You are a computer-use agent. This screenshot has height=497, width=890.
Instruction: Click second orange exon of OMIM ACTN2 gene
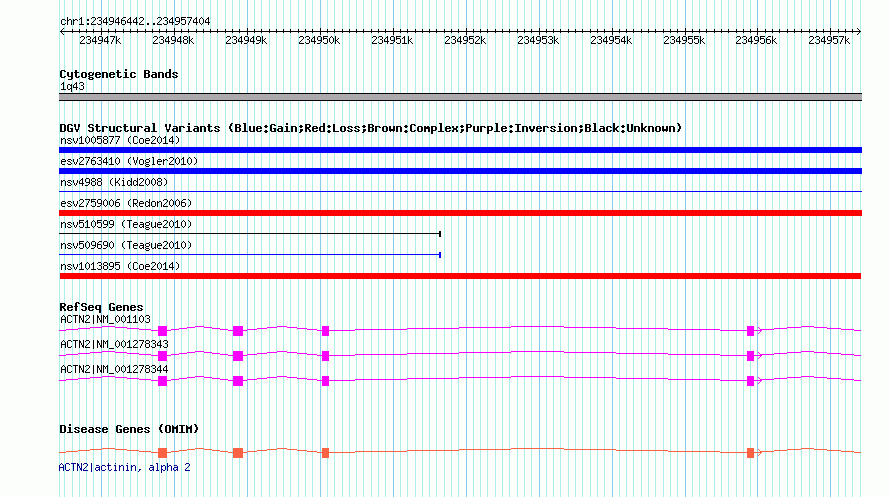238,453
